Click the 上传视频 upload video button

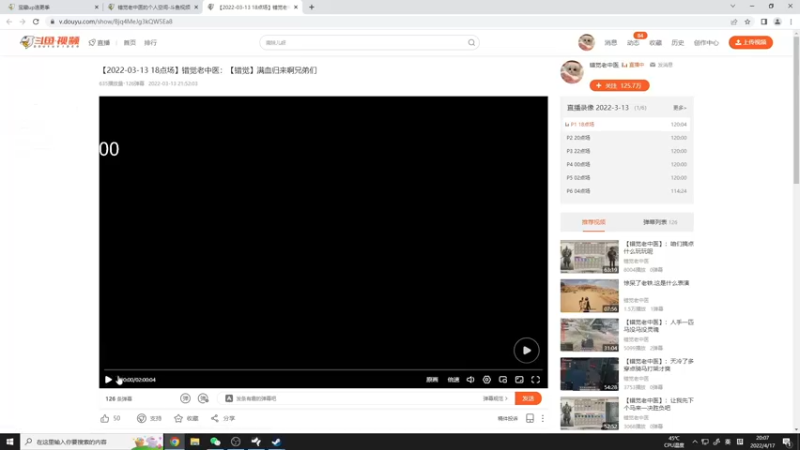[751, 42]
